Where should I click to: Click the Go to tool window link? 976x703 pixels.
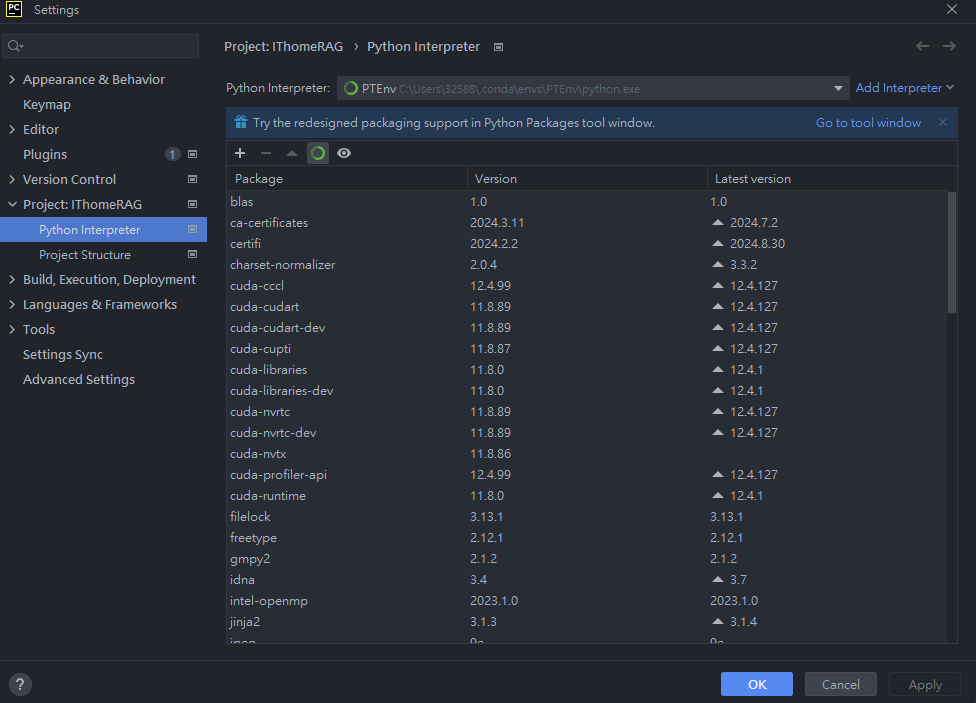[868, 123]
